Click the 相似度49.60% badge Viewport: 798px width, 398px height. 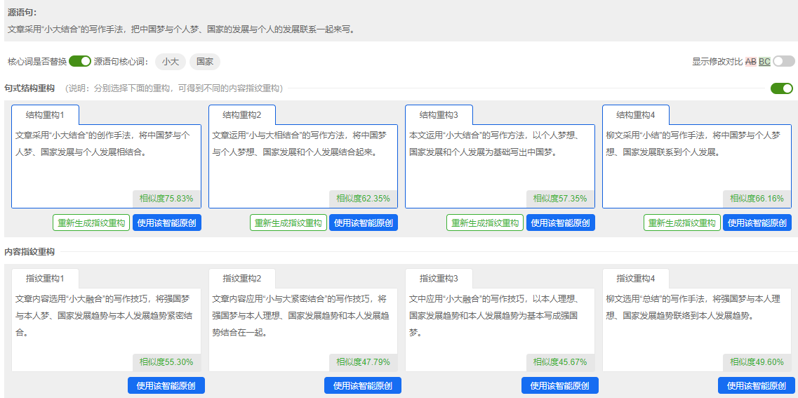[x=757, y=362]
